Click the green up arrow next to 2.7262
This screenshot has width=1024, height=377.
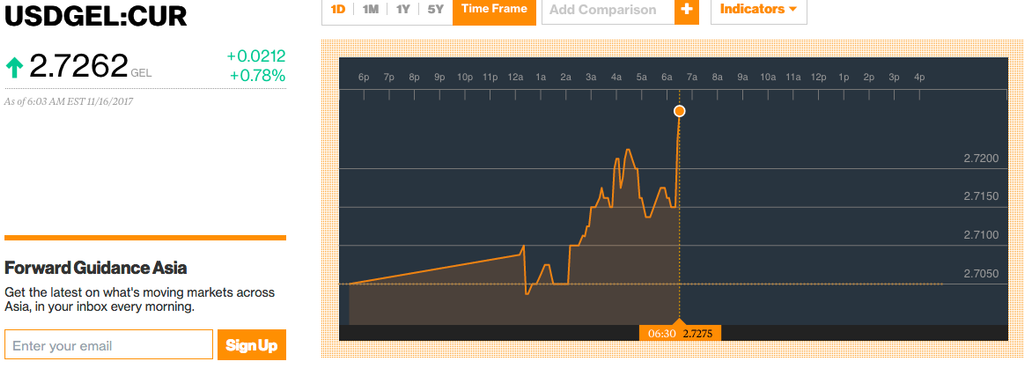[x=14, y=67]
